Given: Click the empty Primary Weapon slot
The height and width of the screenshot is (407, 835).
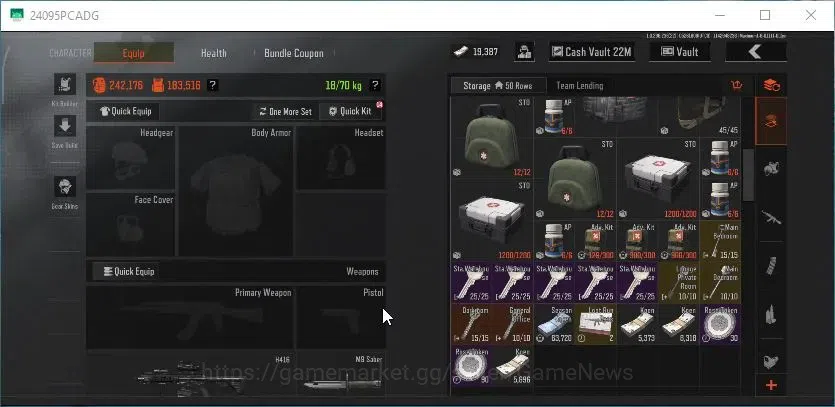Looking at the screenshot, I should [x=190, y=318].
